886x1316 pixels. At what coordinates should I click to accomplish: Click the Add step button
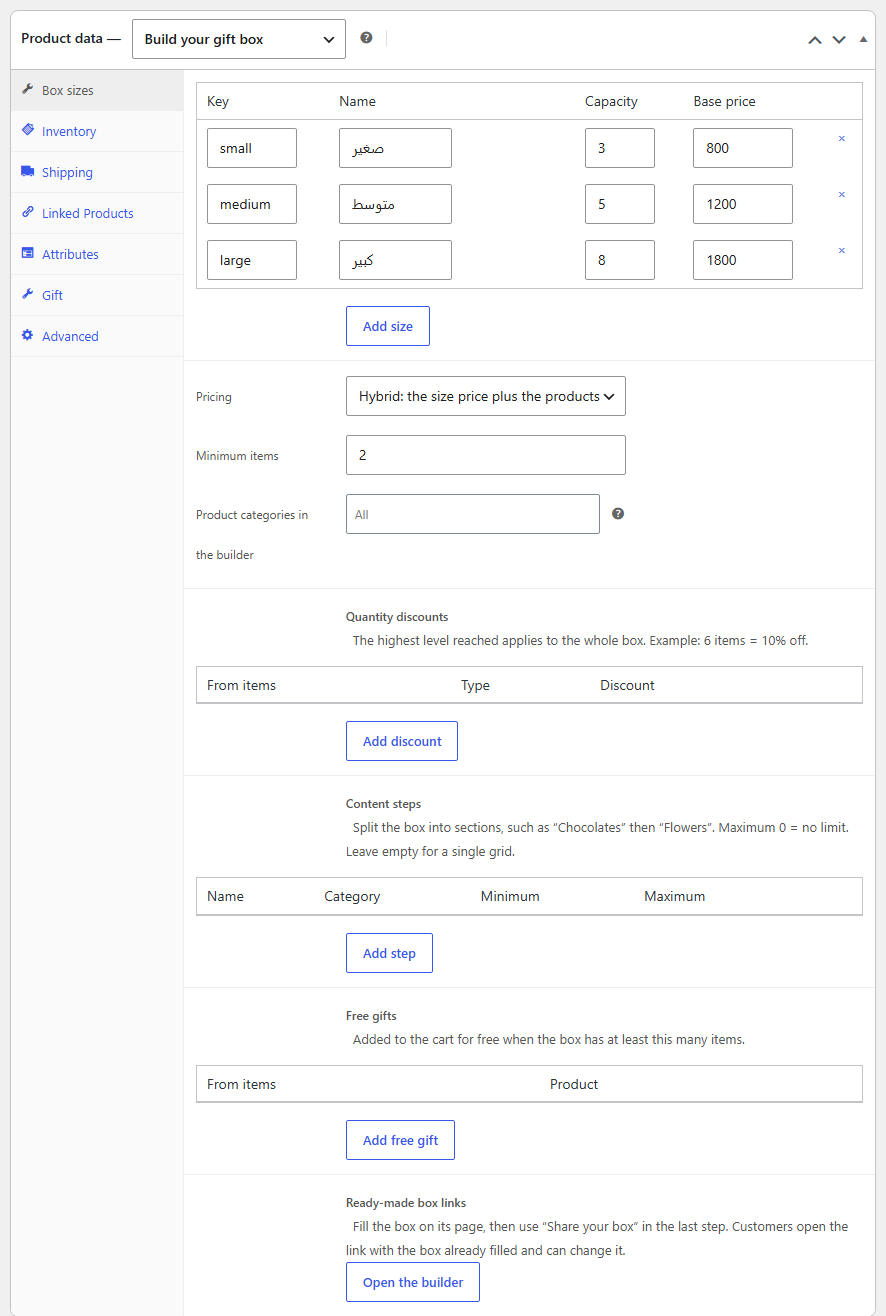[x=389, y=953]
